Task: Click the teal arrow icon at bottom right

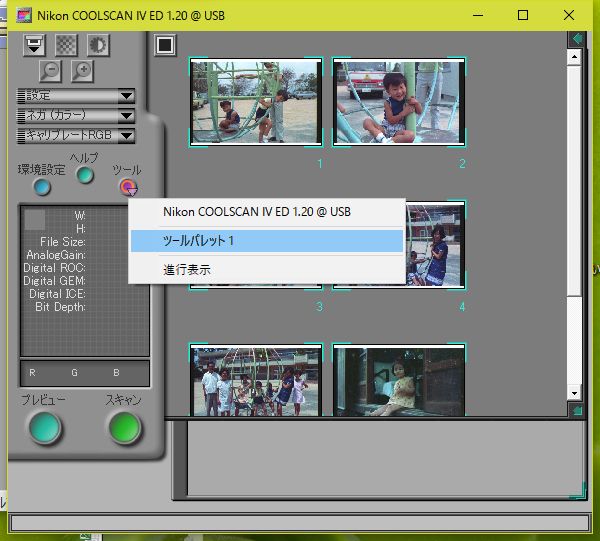Action: pyautogui.click(x=576, y=411)
